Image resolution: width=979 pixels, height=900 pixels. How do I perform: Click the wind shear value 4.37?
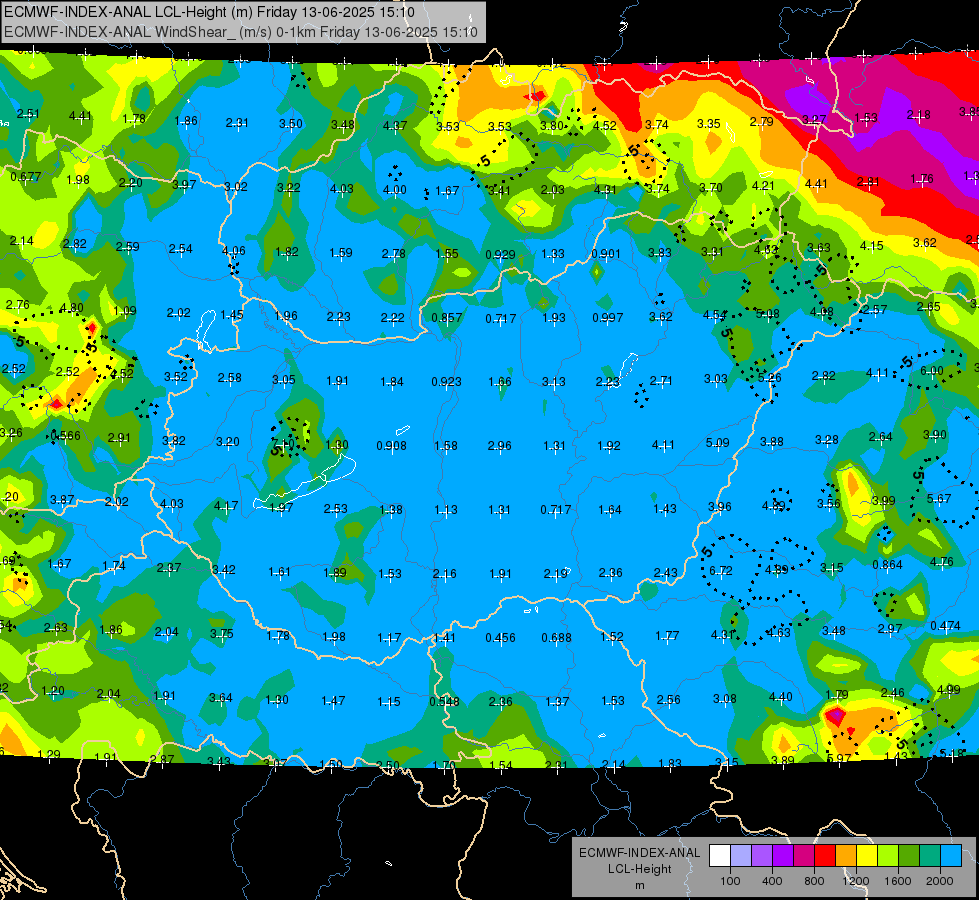point(395,126)
